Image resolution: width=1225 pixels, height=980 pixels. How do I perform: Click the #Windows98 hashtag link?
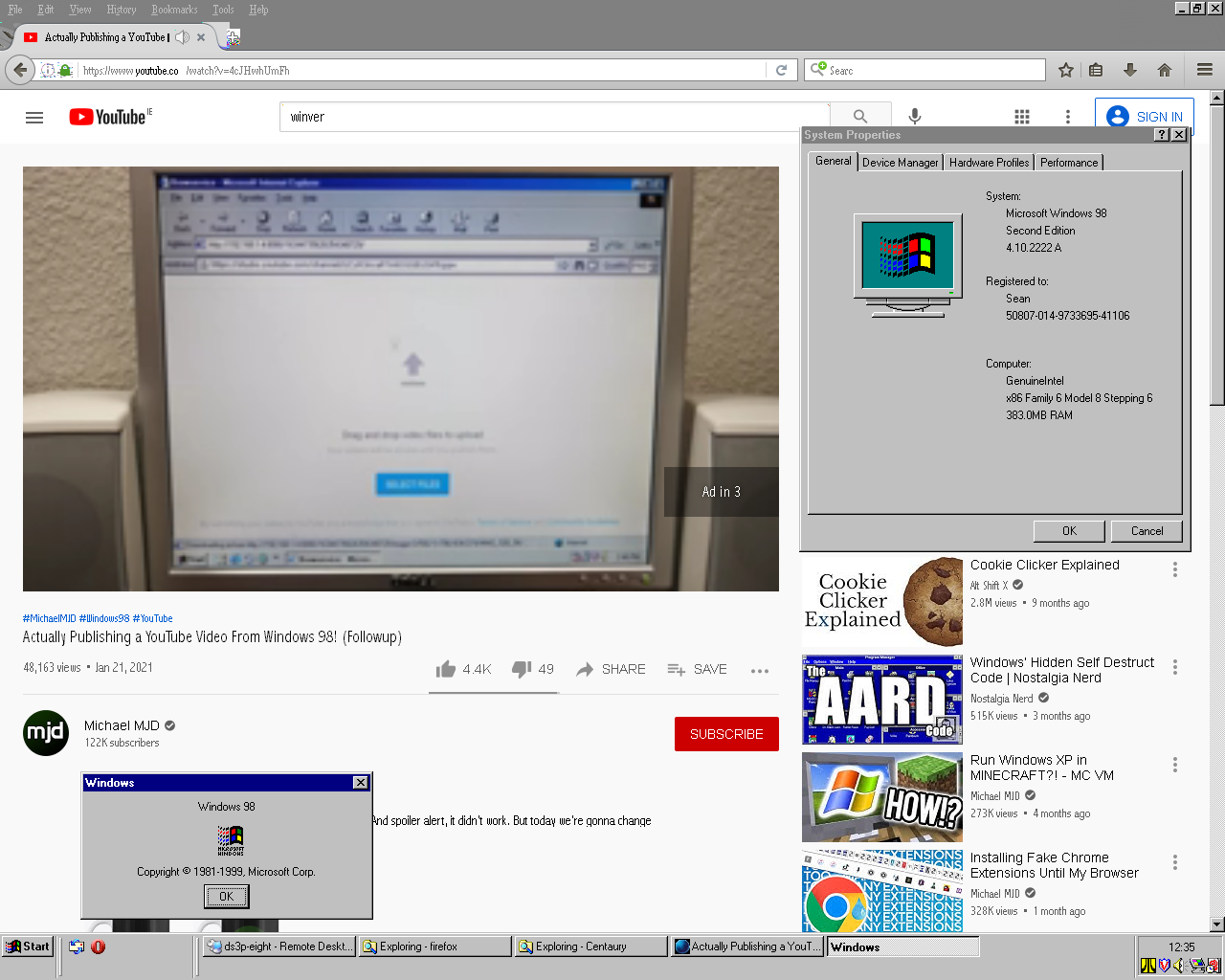click(104, 618)
